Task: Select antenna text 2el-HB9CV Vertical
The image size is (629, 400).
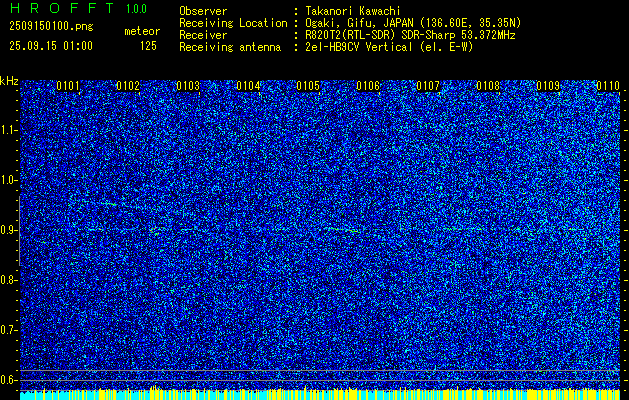Action: click(359, 47)
